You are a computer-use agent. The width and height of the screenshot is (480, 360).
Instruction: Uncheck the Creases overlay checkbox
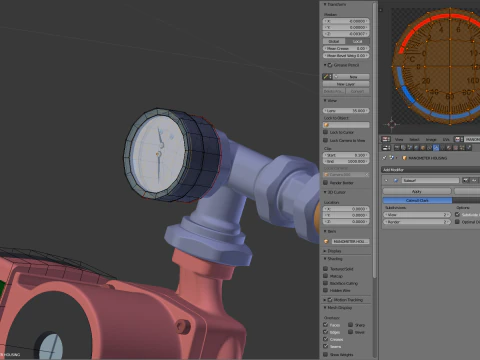click(x=326, y=339)
